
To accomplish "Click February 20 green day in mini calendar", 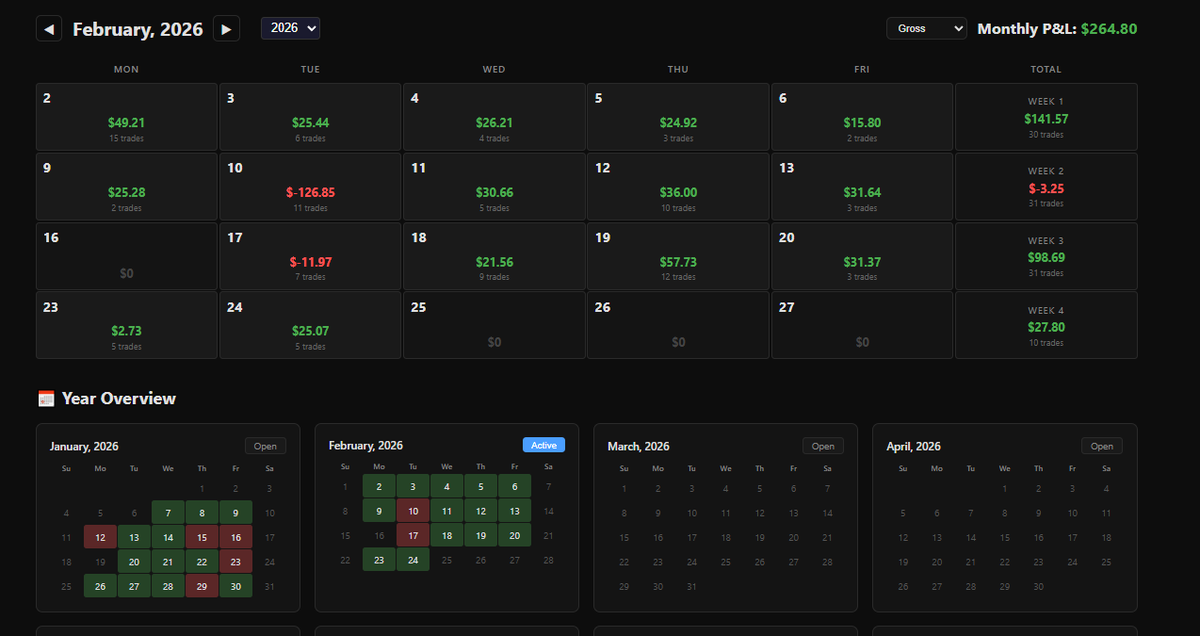I will coord(514,535).
